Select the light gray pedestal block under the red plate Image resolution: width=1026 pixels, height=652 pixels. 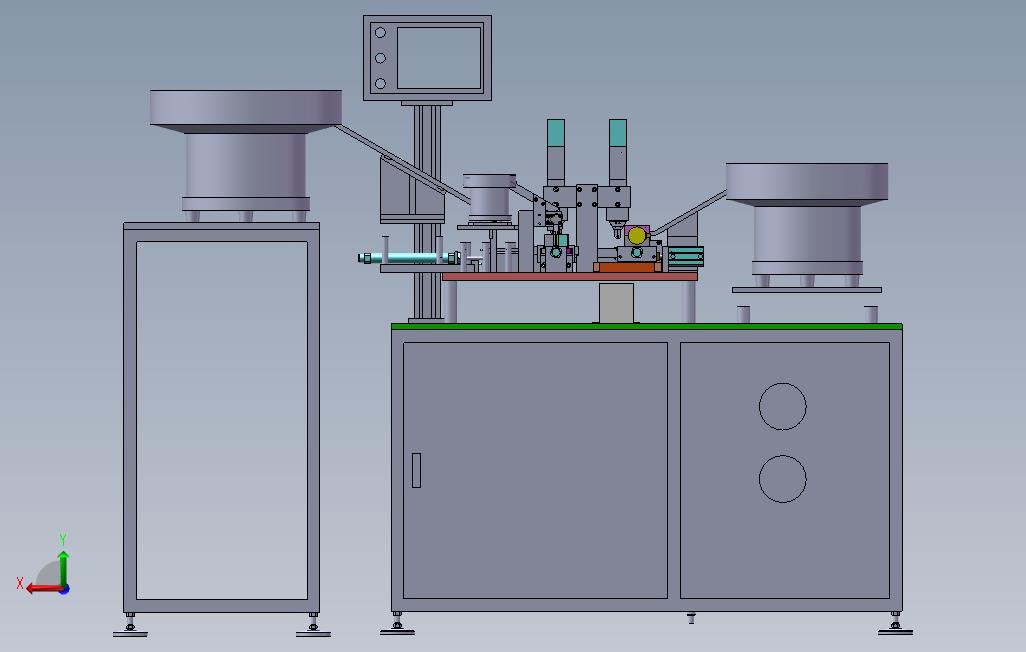pyautogui.click(x=616, y=303)
